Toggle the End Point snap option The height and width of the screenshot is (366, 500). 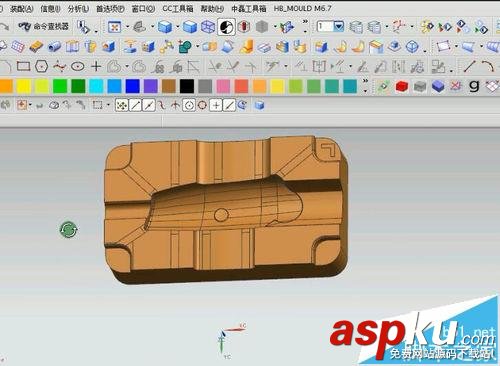point(135,105)
